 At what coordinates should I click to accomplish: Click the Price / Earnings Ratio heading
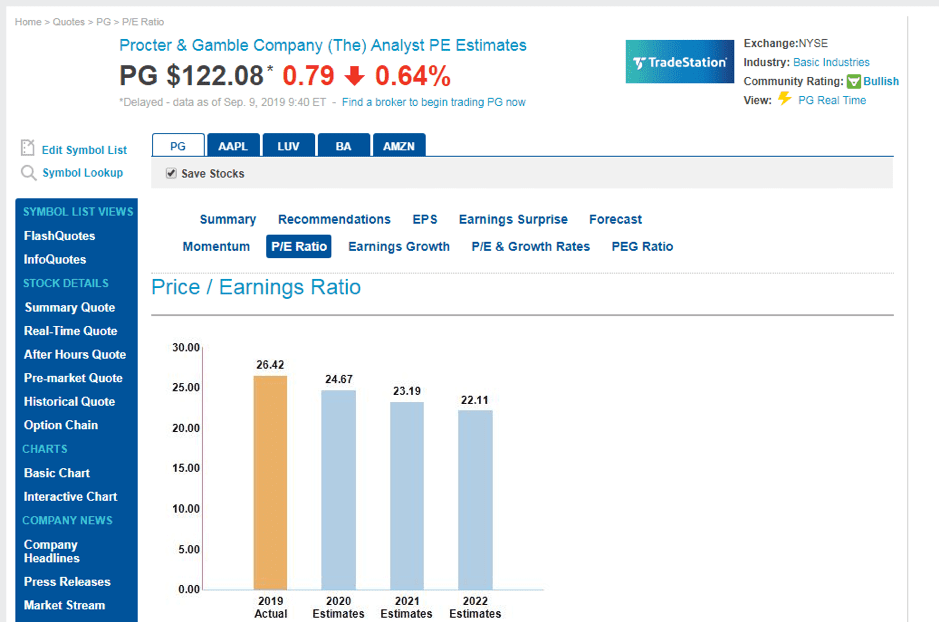[256, 287]
